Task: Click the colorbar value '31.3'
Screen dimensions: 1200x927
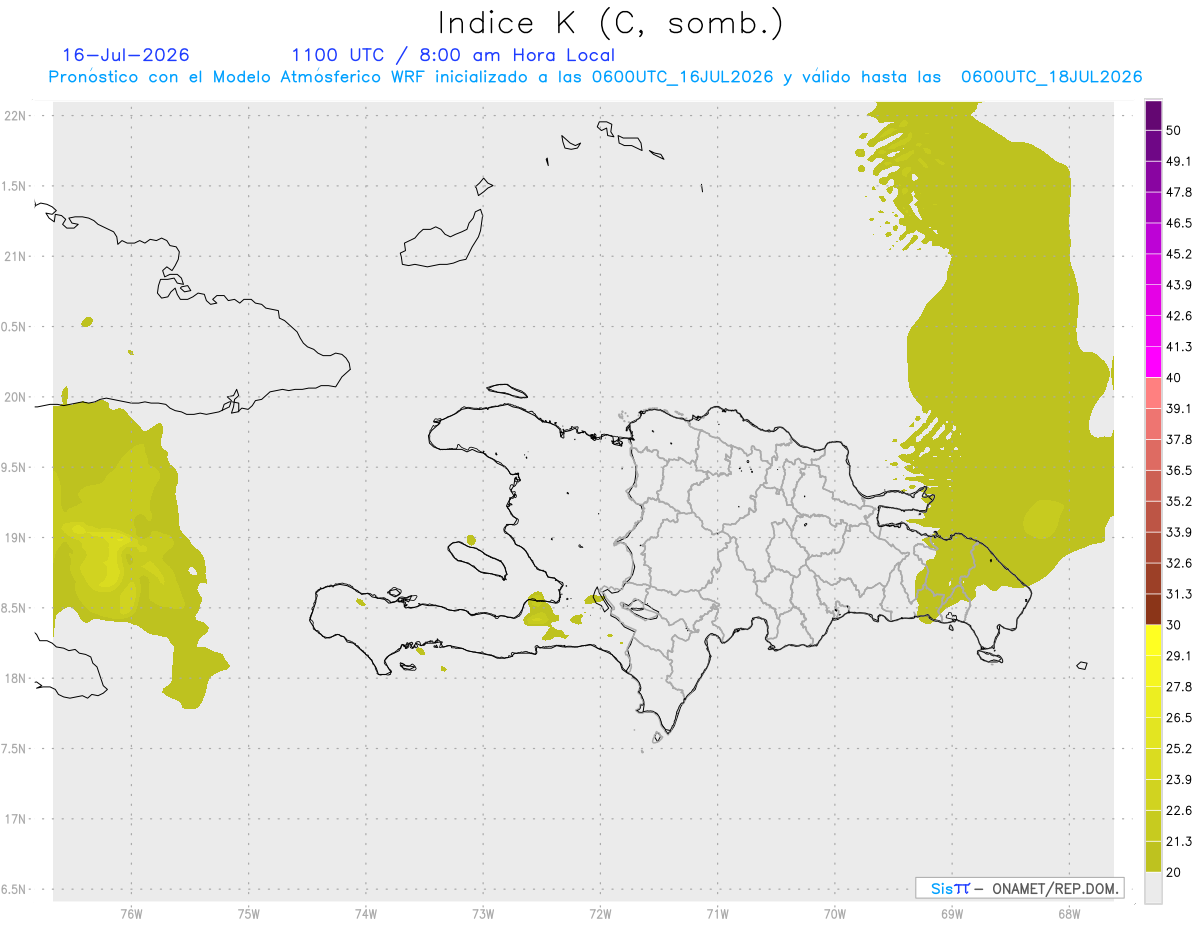Action: pos(1180,594)
